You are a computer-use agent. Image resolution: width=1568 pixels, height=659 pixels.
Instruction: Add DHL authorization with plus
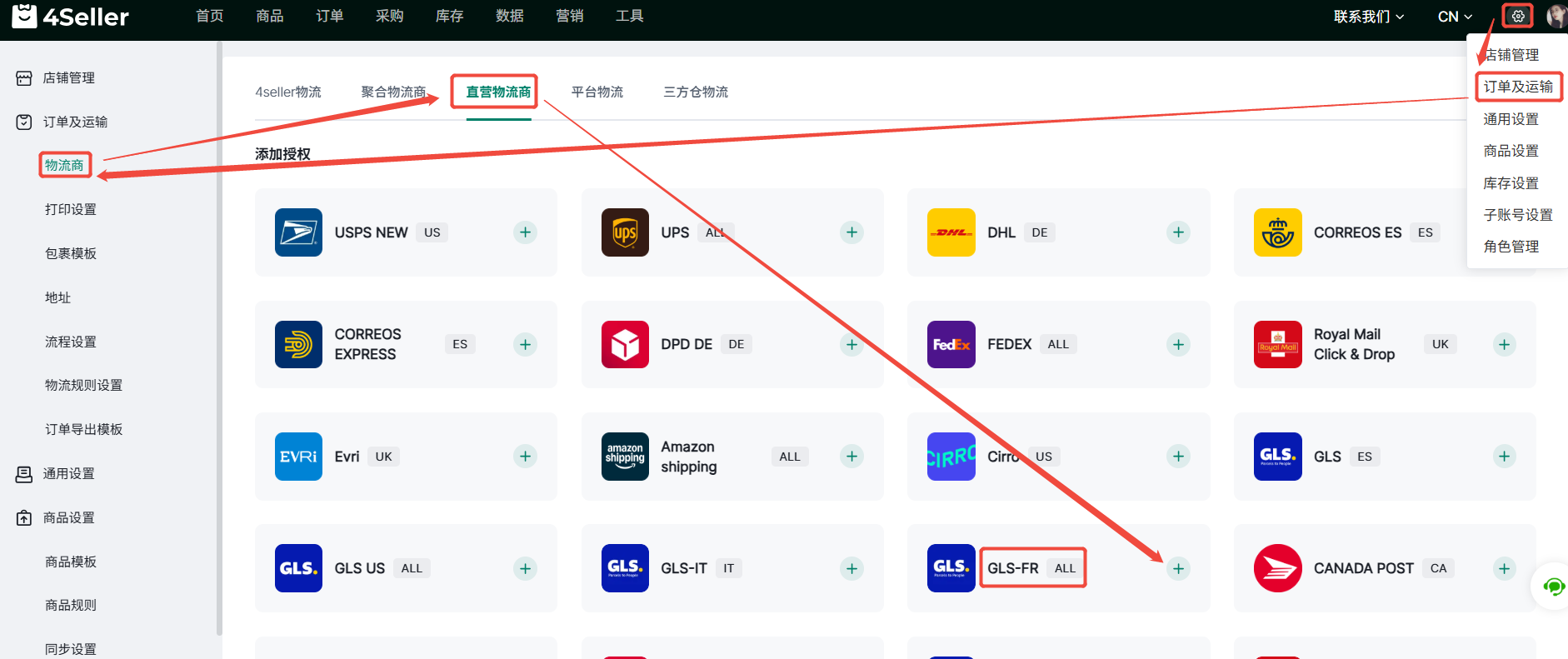click(x=1178, y=232)
